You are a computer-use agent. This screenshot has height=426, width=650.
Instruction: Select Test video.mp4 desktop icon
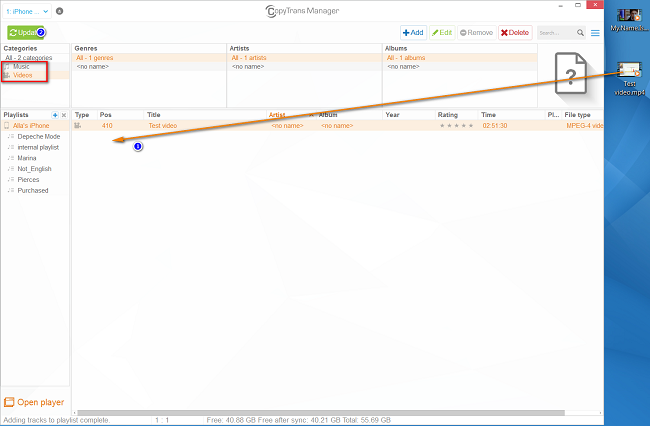[629, 79]
